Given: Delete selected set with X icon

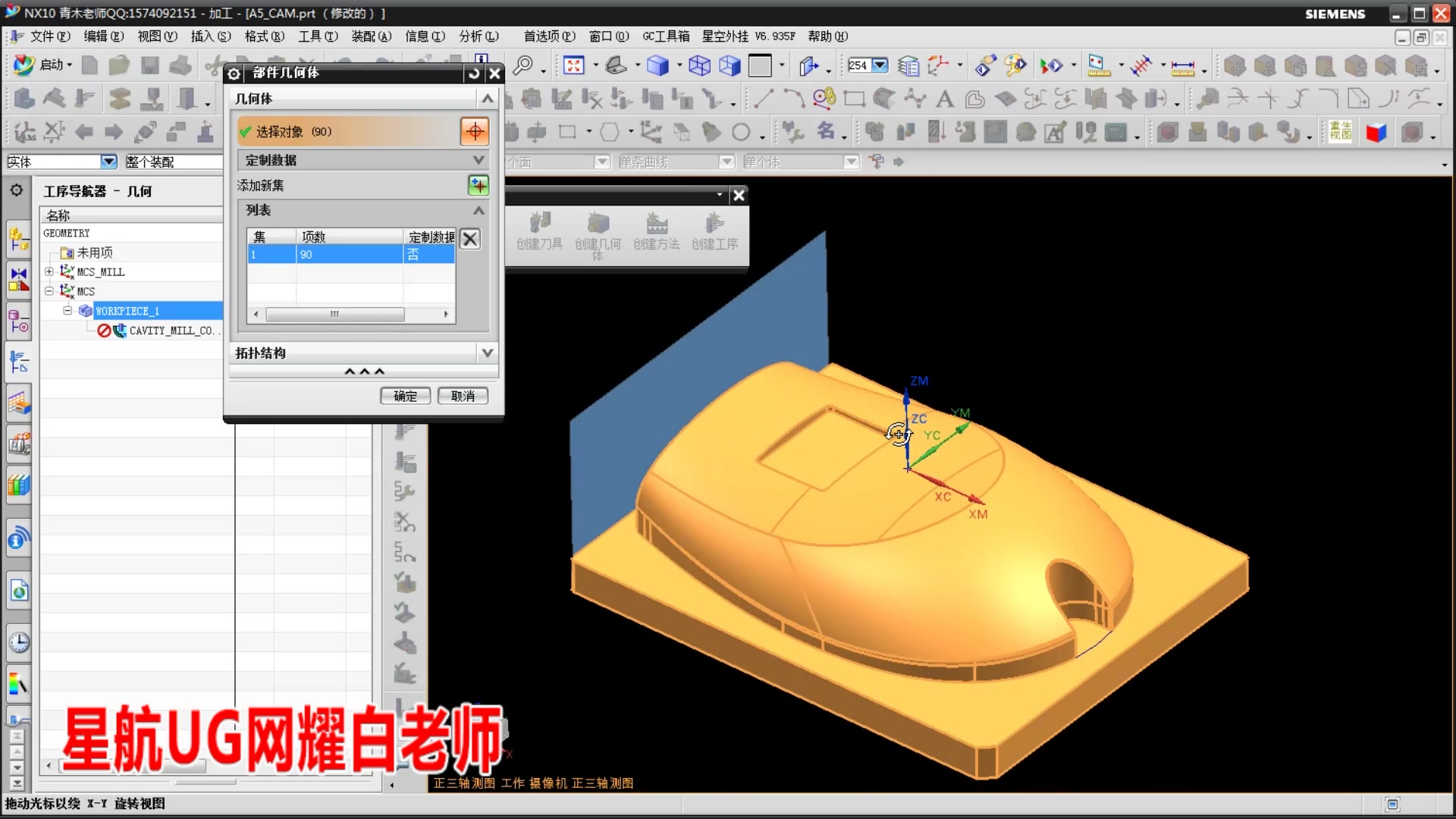Looking at the screenshot, I should point(470,239).
